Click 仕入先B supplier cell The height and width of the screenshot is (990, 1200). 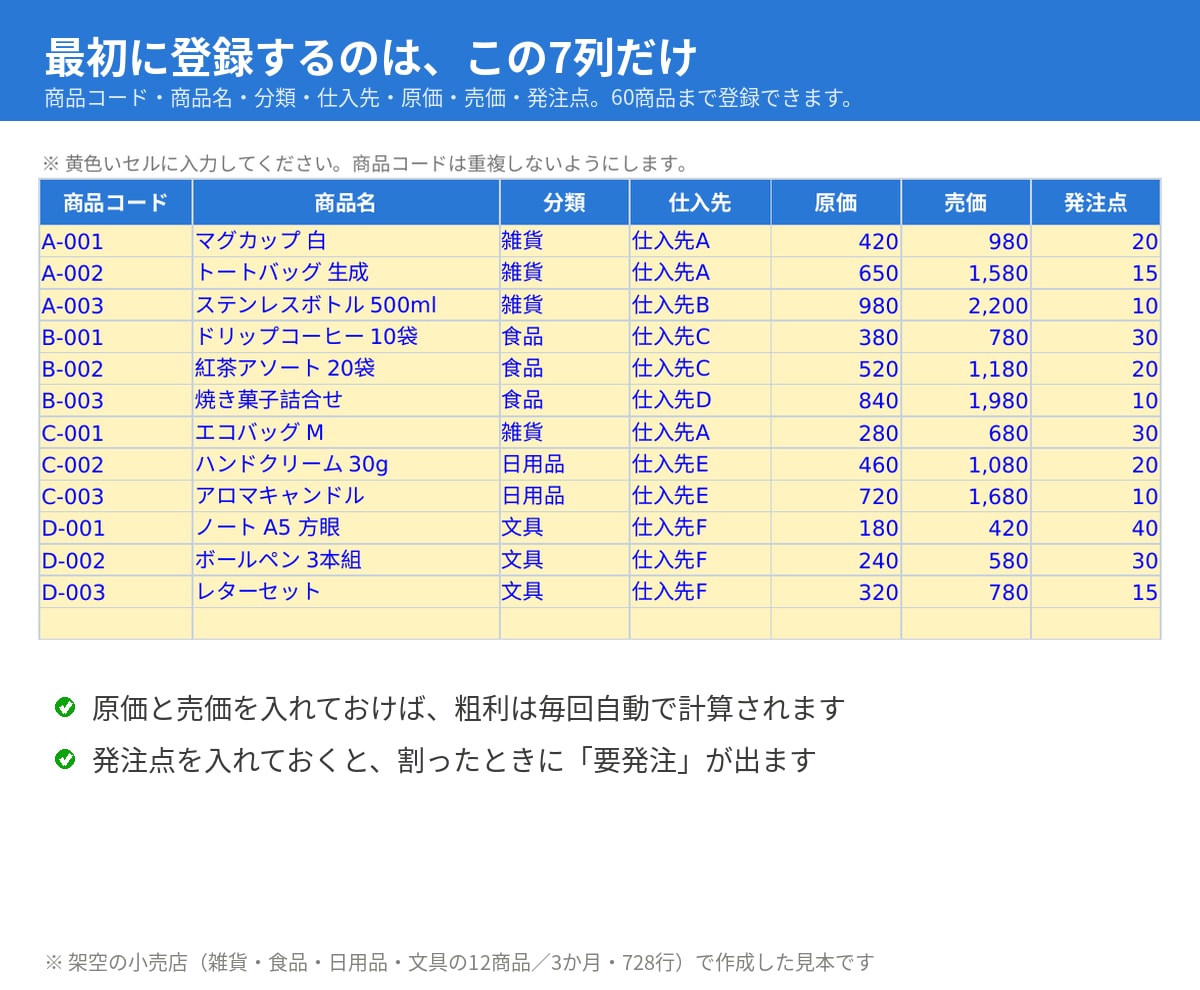(700, 305)
